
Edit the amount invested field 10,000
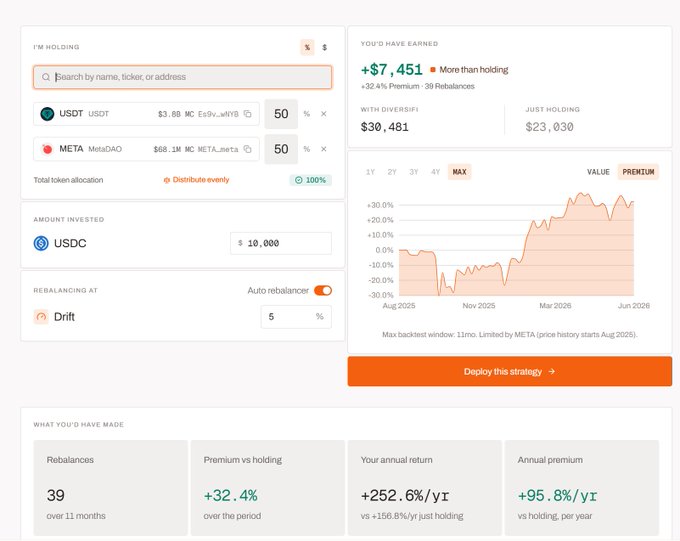[281, 243]
